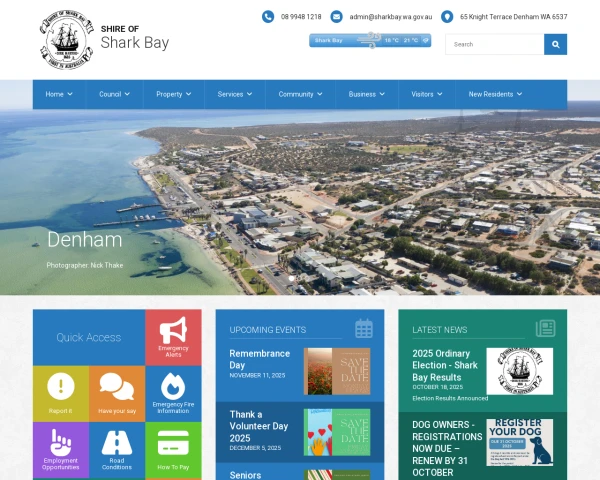Open the Seniors event link

pyautogui.click(x=245, y=475)
